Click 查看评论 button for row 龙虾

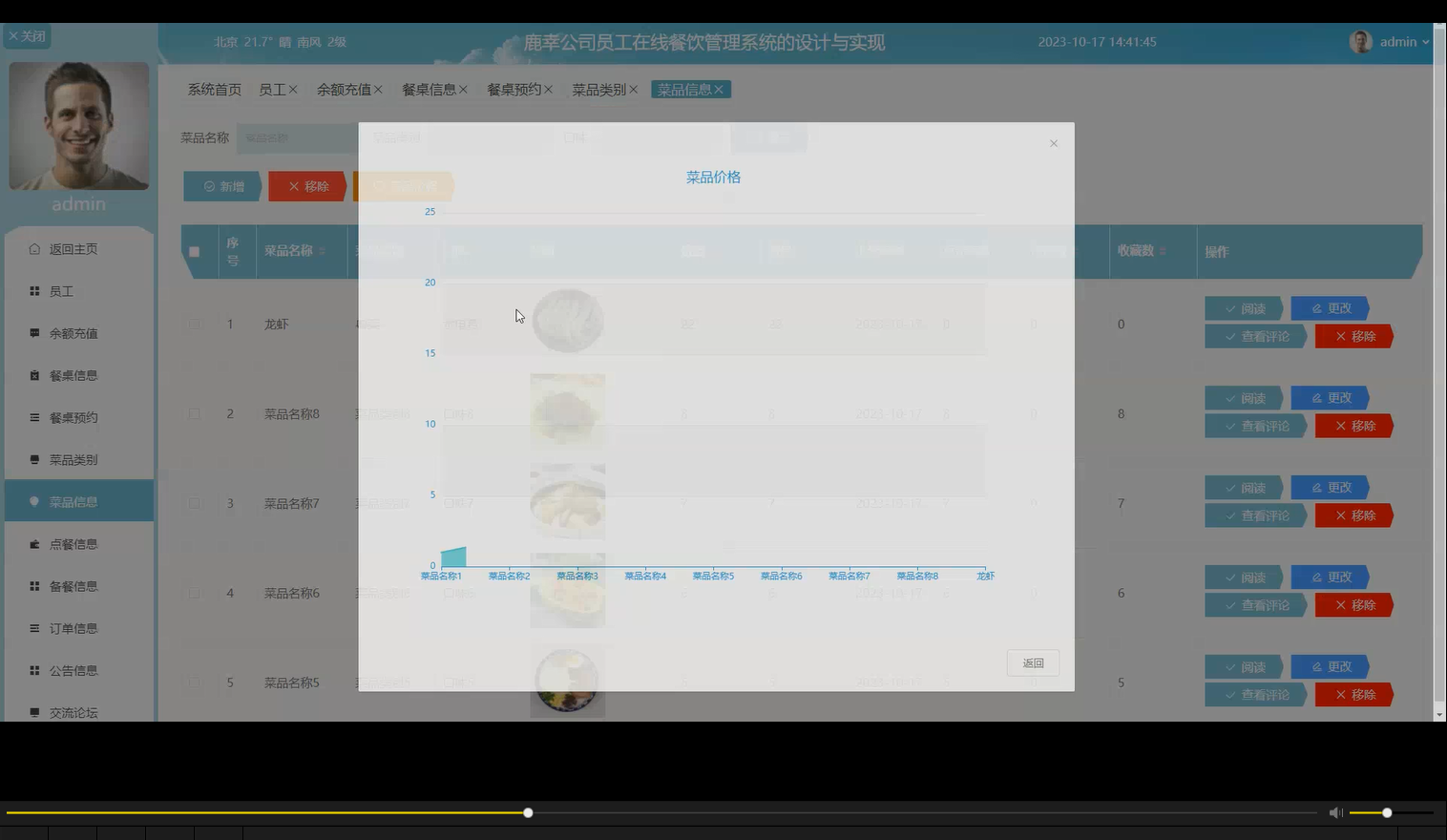pos(1255,336)
